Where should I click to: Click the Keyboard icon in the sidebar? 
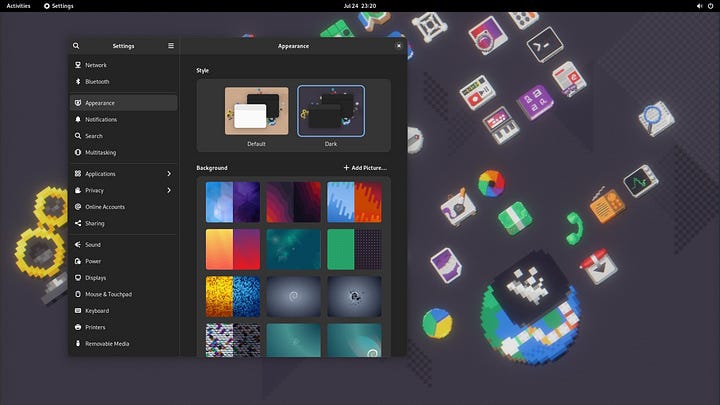(78, 311)
